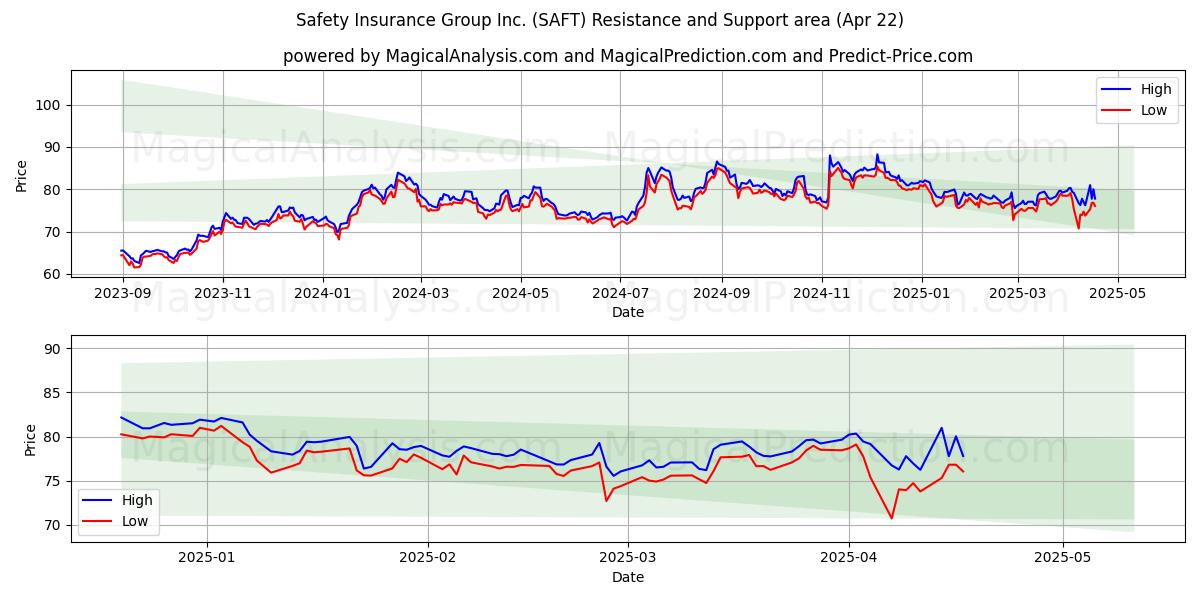Click the lower chart 'Price' axis title
Screen dimensions: 1200x600
click(x=29, y=439)
